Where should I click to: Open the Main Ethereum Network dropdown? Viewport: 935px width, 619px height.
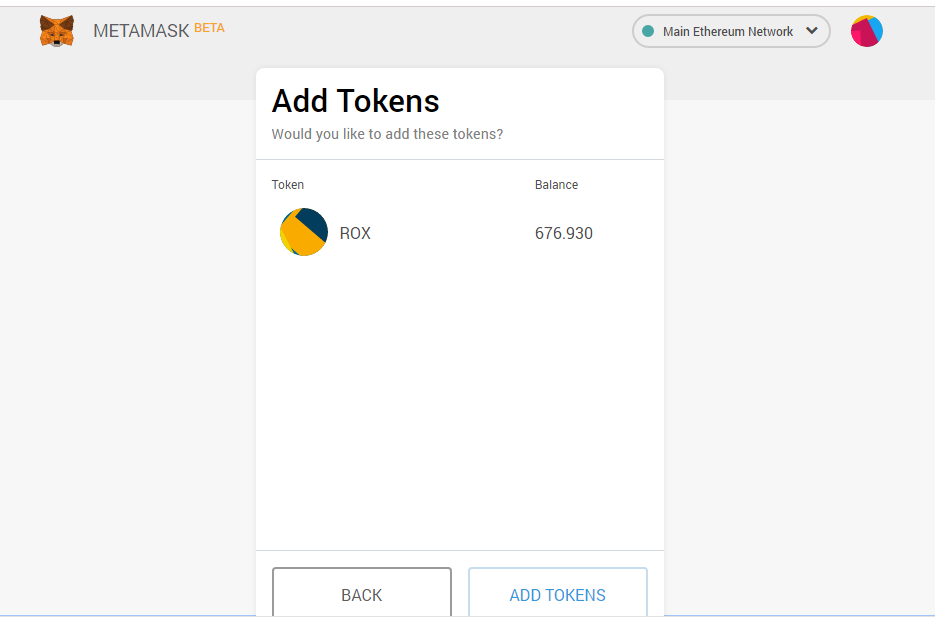731,31
